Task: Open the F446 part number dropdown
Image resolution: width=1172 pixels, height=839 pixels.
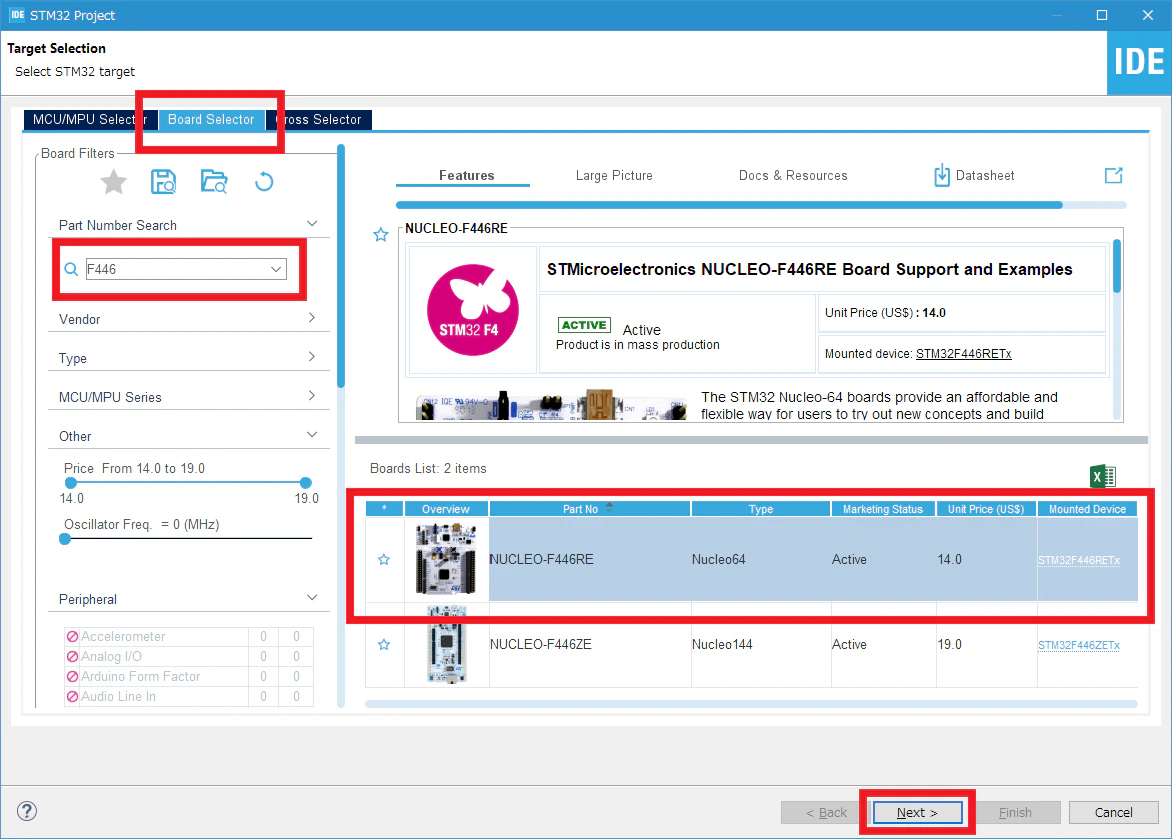Action: coord(277,269)
